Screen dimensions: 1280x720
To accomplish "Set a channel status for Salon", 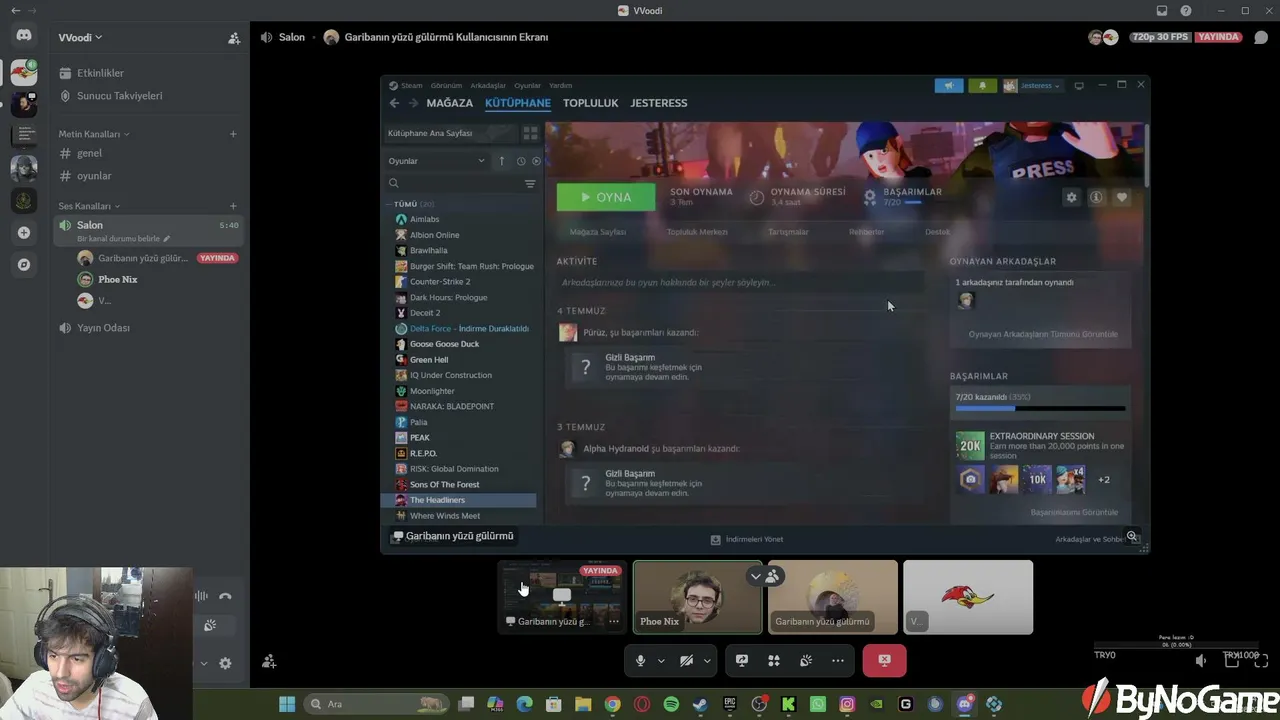I will (x=124, y=239).
